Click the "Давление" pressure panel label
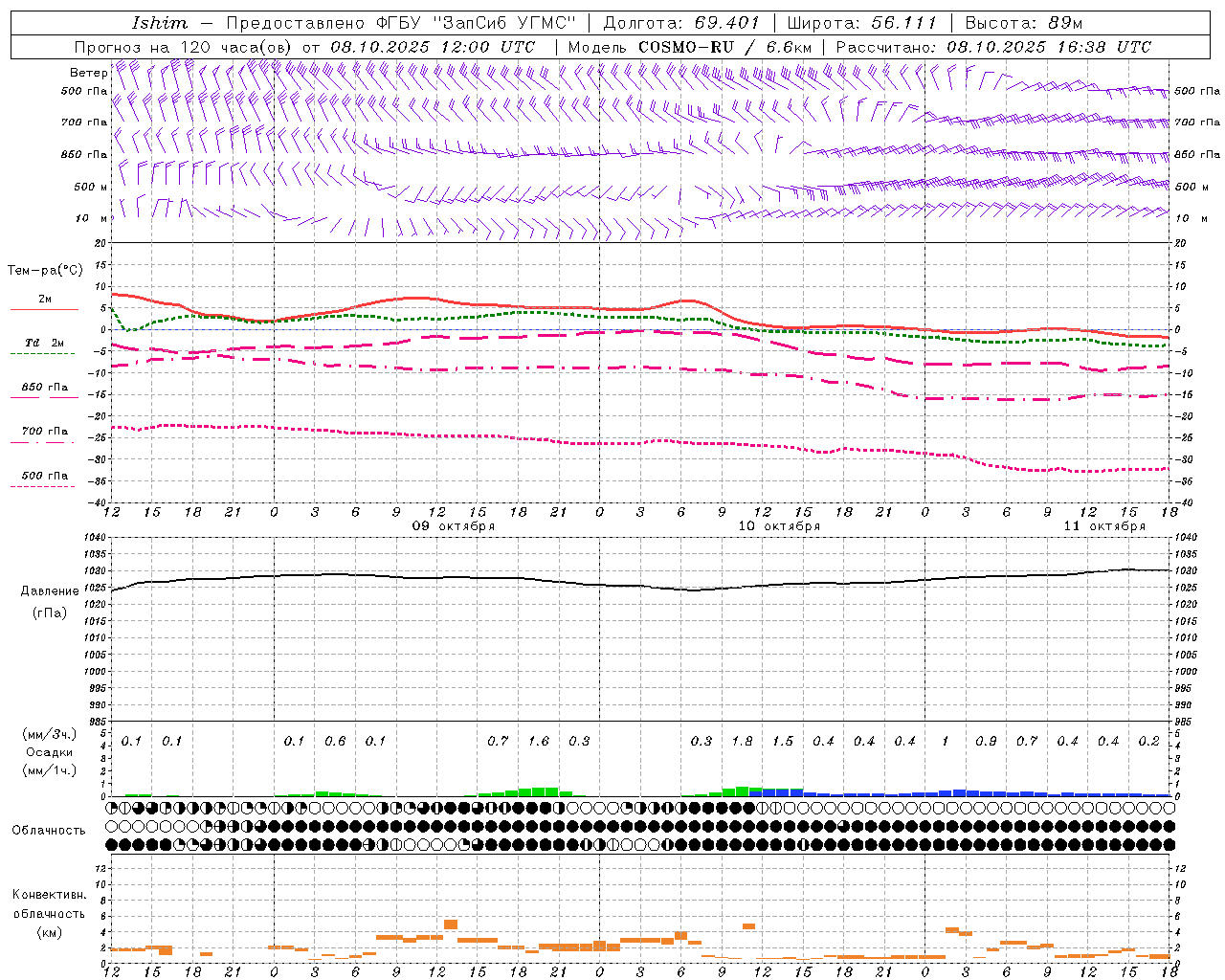Screen dimensions: 1225x980 point(50,590)
